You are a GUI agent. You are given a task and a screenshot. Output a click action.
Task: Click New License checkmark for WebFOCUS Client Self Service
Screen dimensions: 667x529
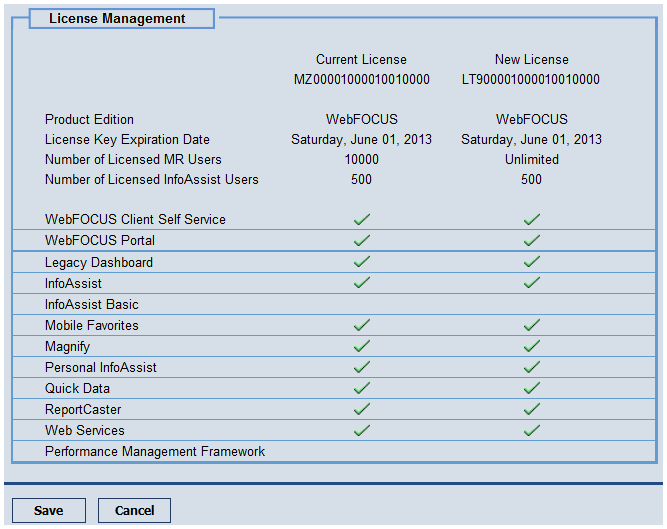(532, 219)
